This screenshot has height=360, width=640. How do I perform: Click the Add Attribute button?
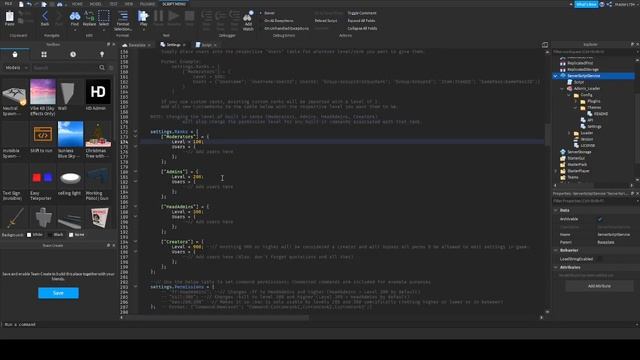coord(599,286)
